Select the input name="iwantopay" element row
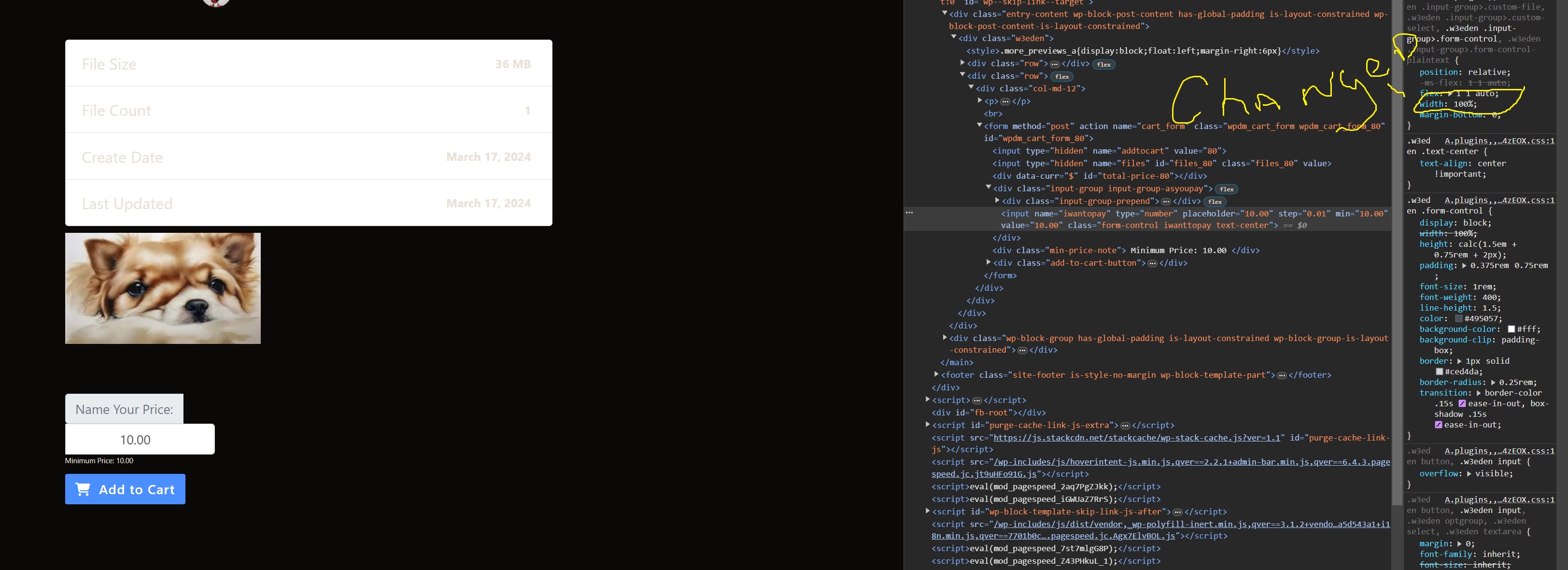The width and height of the screenshot is (1568, 570). 1147,219
